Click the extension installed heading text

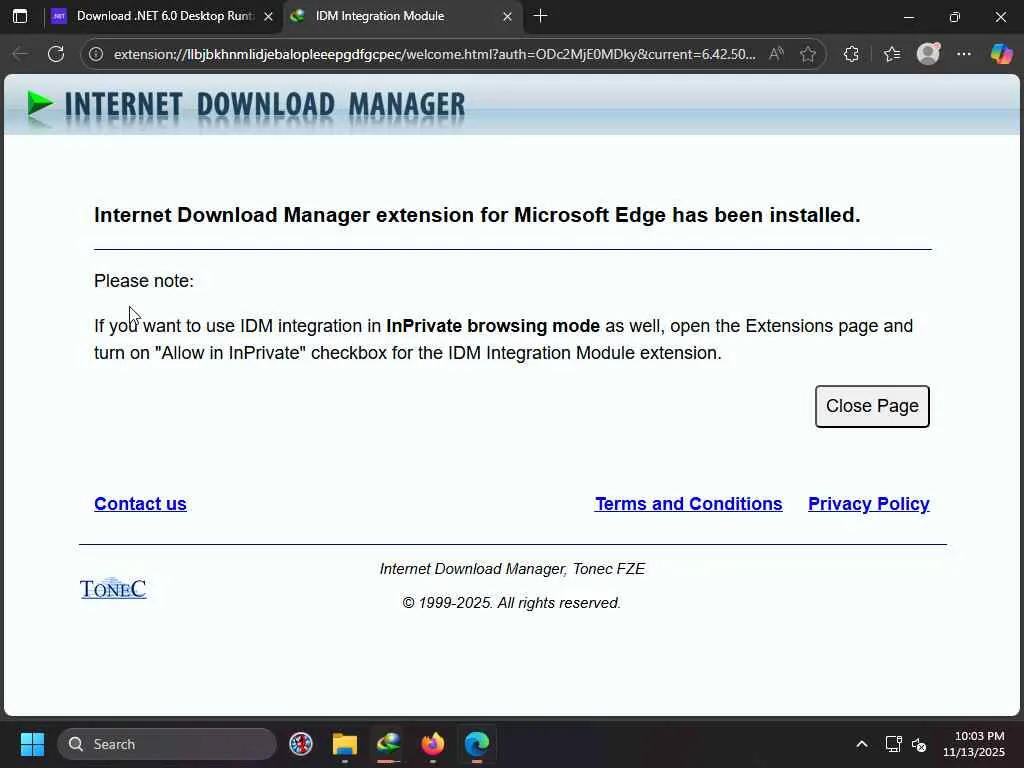477,215
